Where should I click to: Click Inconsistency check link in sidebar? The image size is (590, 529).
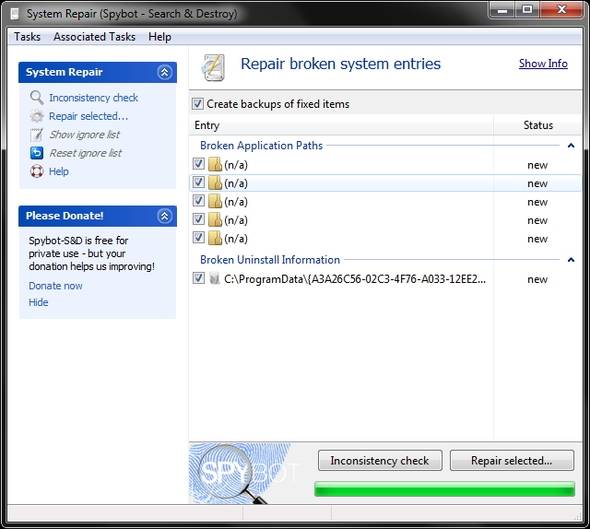(x=93, y=98)
